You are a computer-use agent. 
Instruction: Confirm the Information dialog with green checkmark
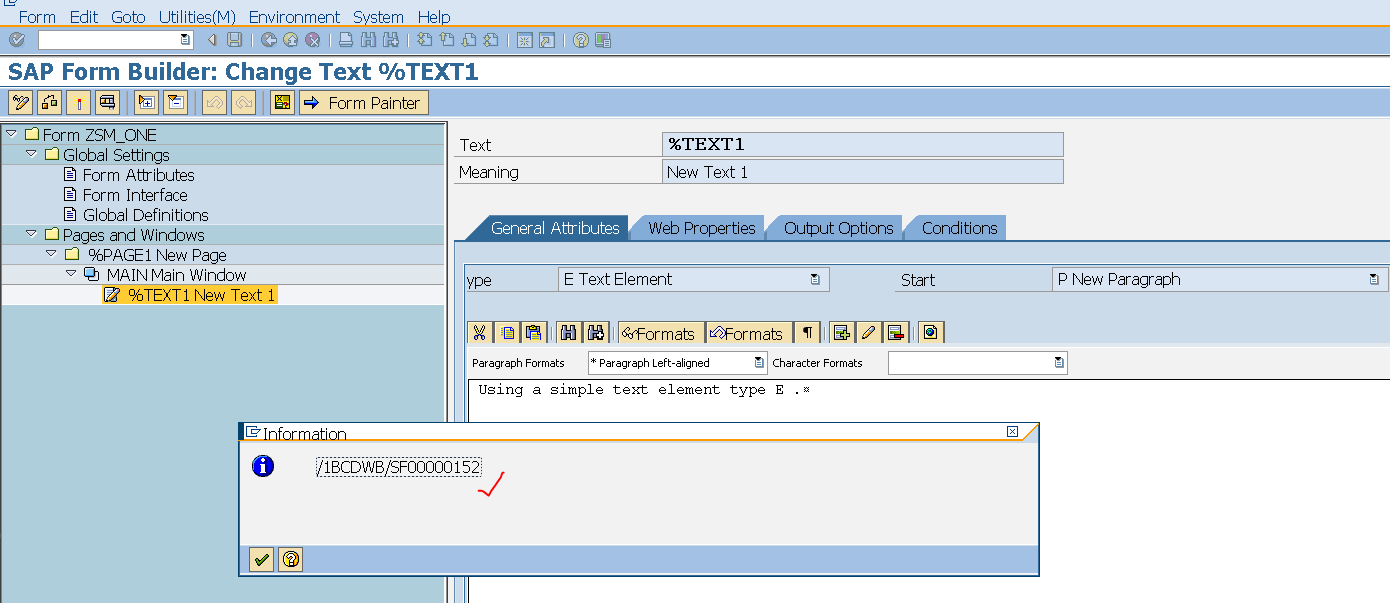pyautogui.click(x=260, y=559)
